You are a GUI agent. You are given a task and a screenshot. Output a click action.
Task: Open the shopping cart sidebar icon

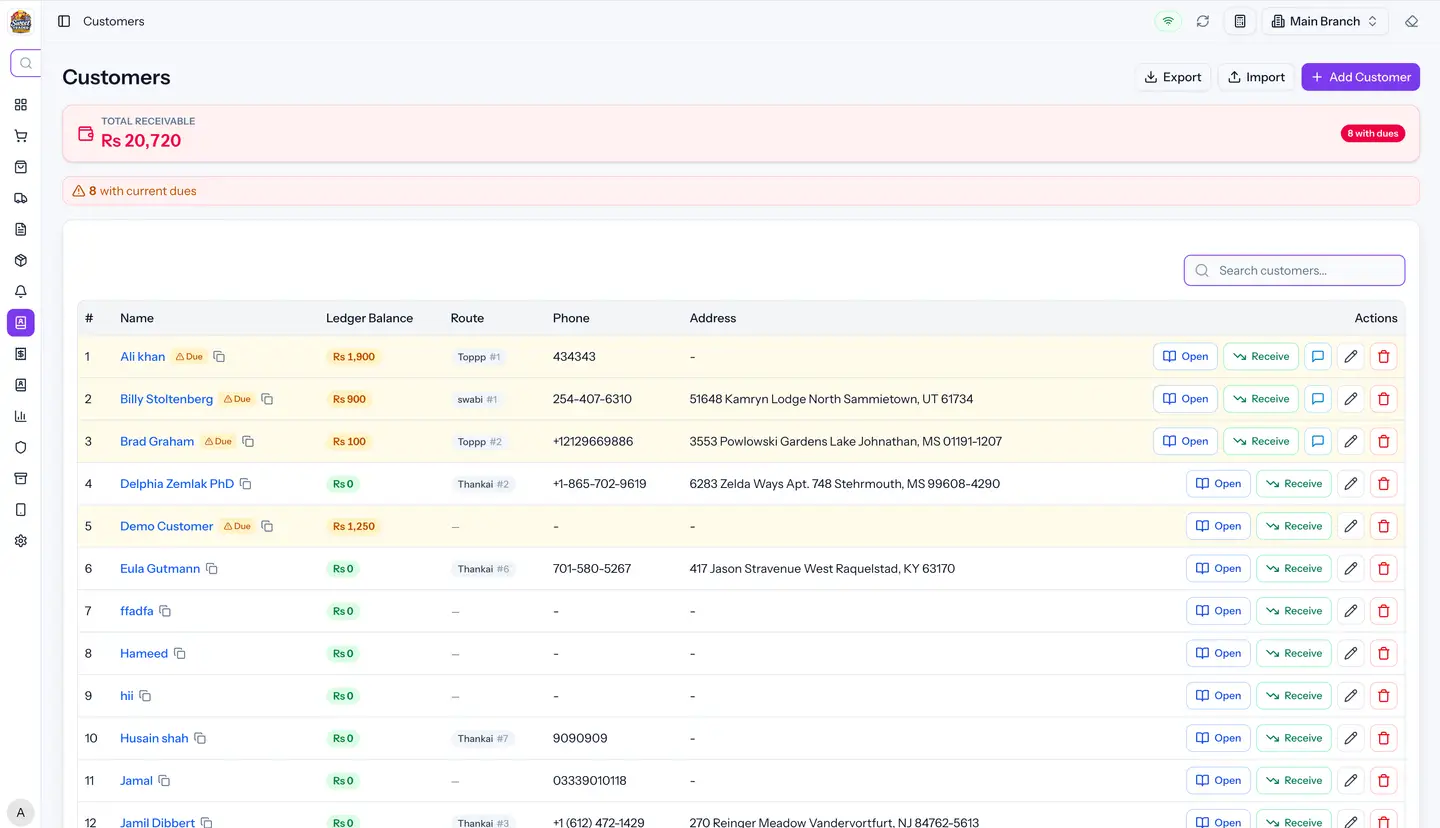coord(20,136)
